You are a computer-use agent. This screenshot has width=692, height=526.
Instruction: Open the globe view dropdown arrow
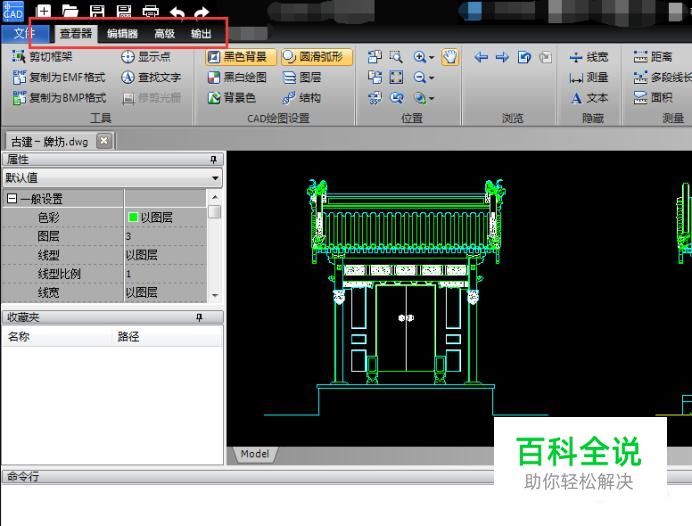431,98
